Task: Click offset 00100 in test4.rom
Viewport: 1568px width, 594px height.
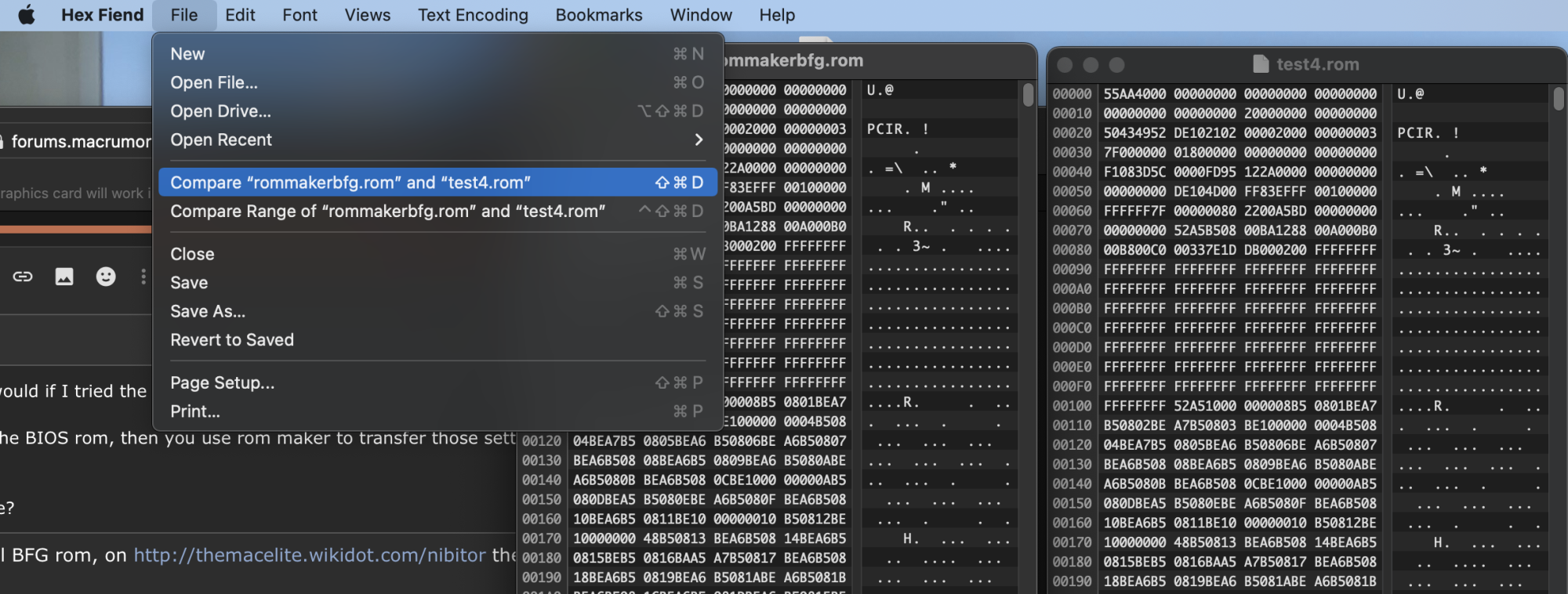Action: point(1072,406)
